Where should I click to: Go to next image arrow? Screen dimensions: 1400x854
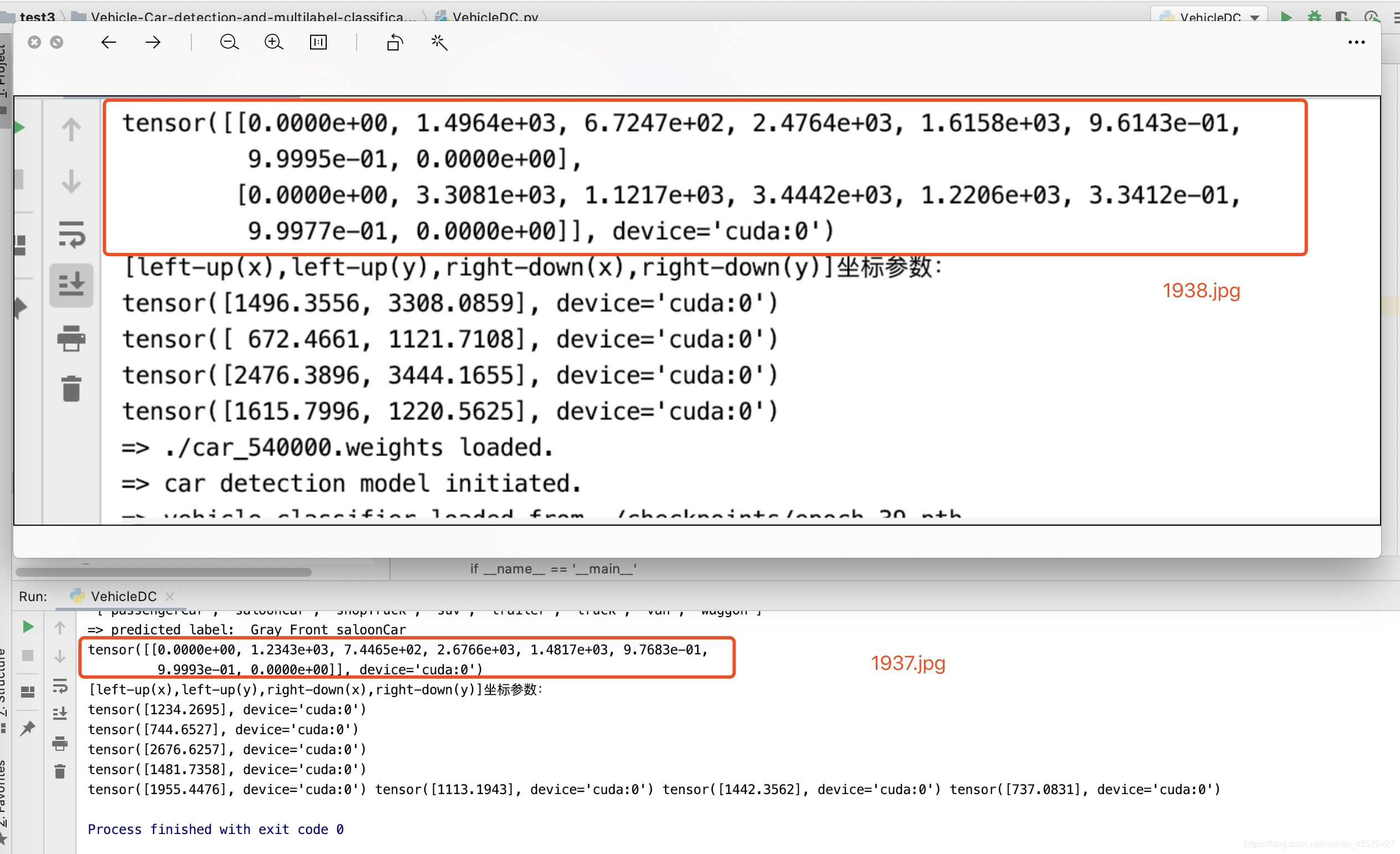[x=153, y=42]
